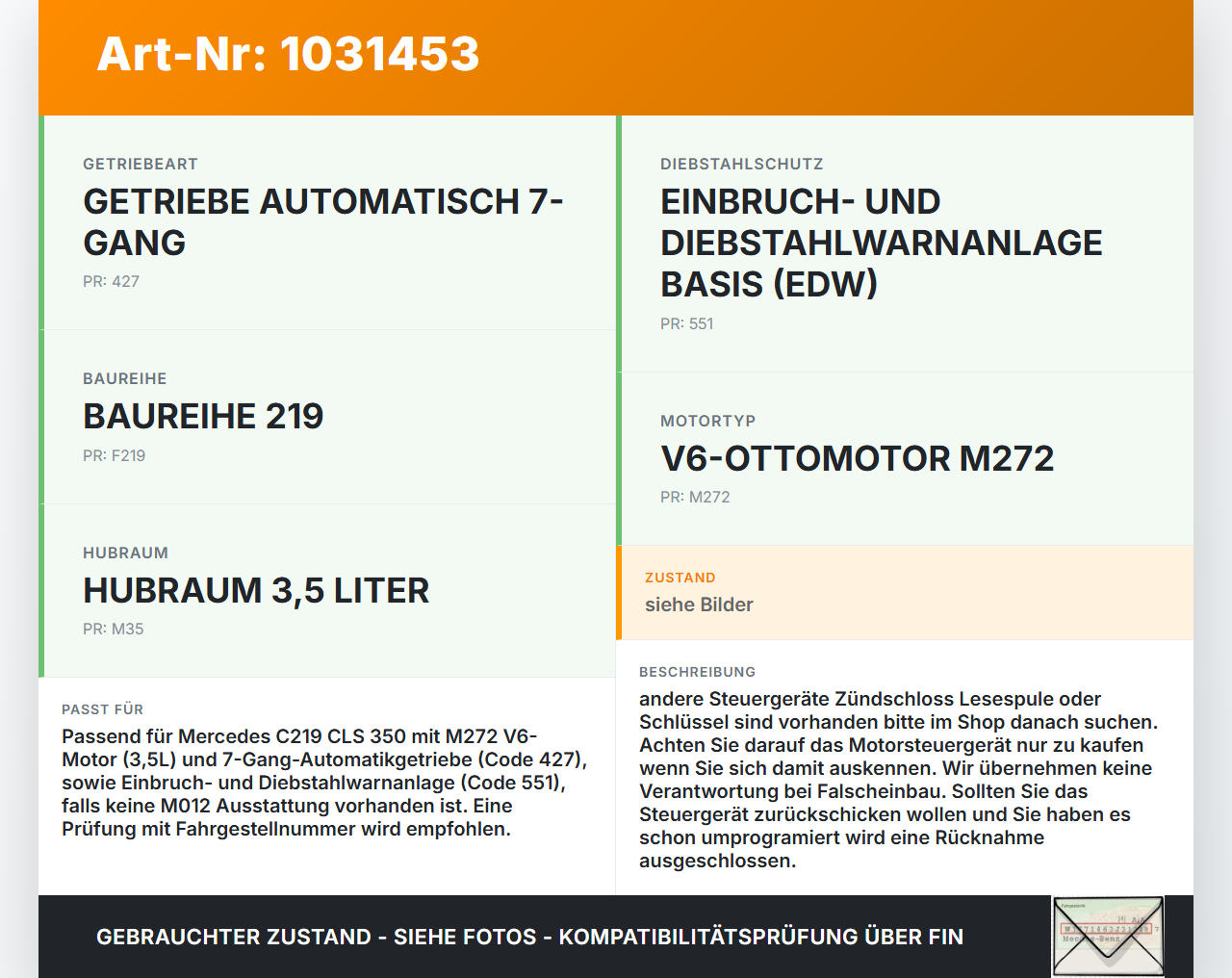Click the PR: 427 code under Getriebe
The height and width of the screenshot is (978, 1232).
111,282
